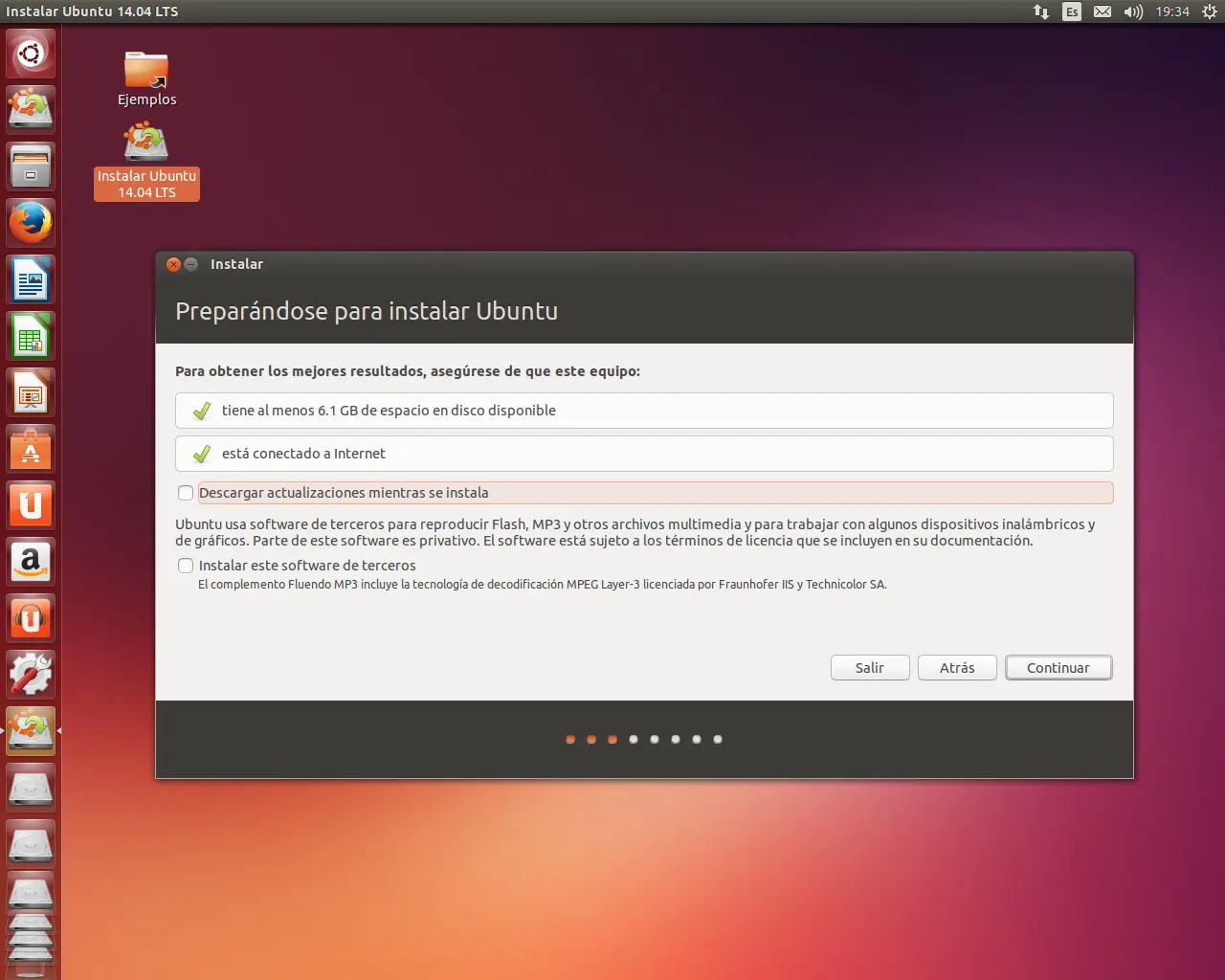Launch LibreOffice Calc

click(x=31, y=336)
